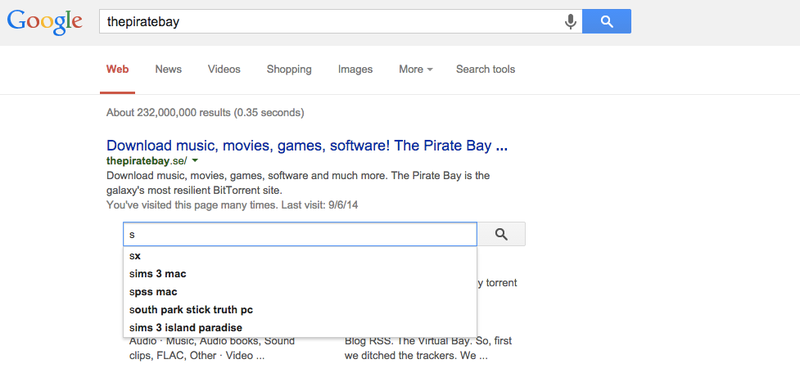Focus the Pirate Bay site search box

click(x=300, y=234)
